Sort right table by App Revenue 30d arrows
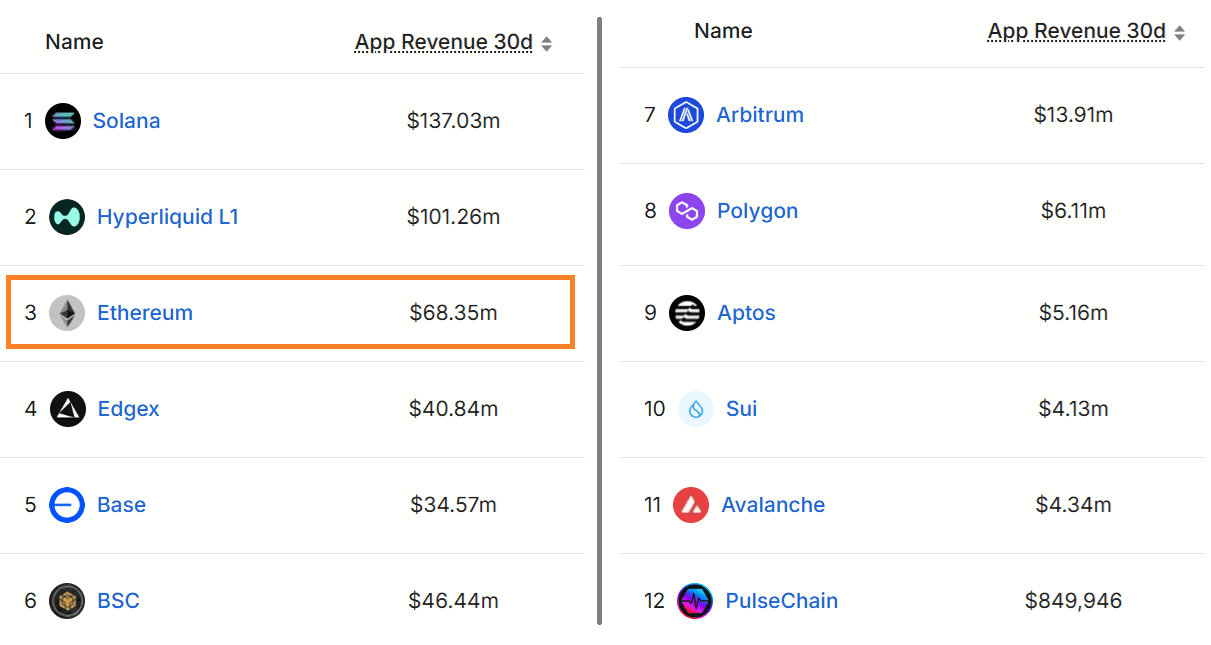This screenshot has height=645, width=1211. coord(1179,33)
